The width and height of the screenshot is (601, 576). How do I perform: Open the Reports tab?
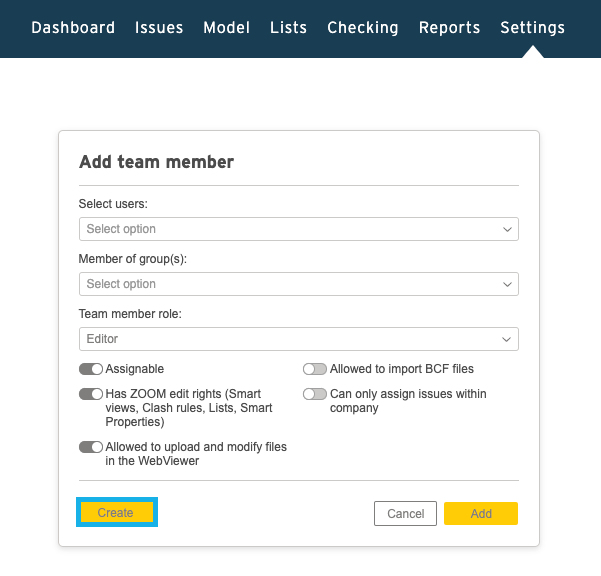[449, 28]
